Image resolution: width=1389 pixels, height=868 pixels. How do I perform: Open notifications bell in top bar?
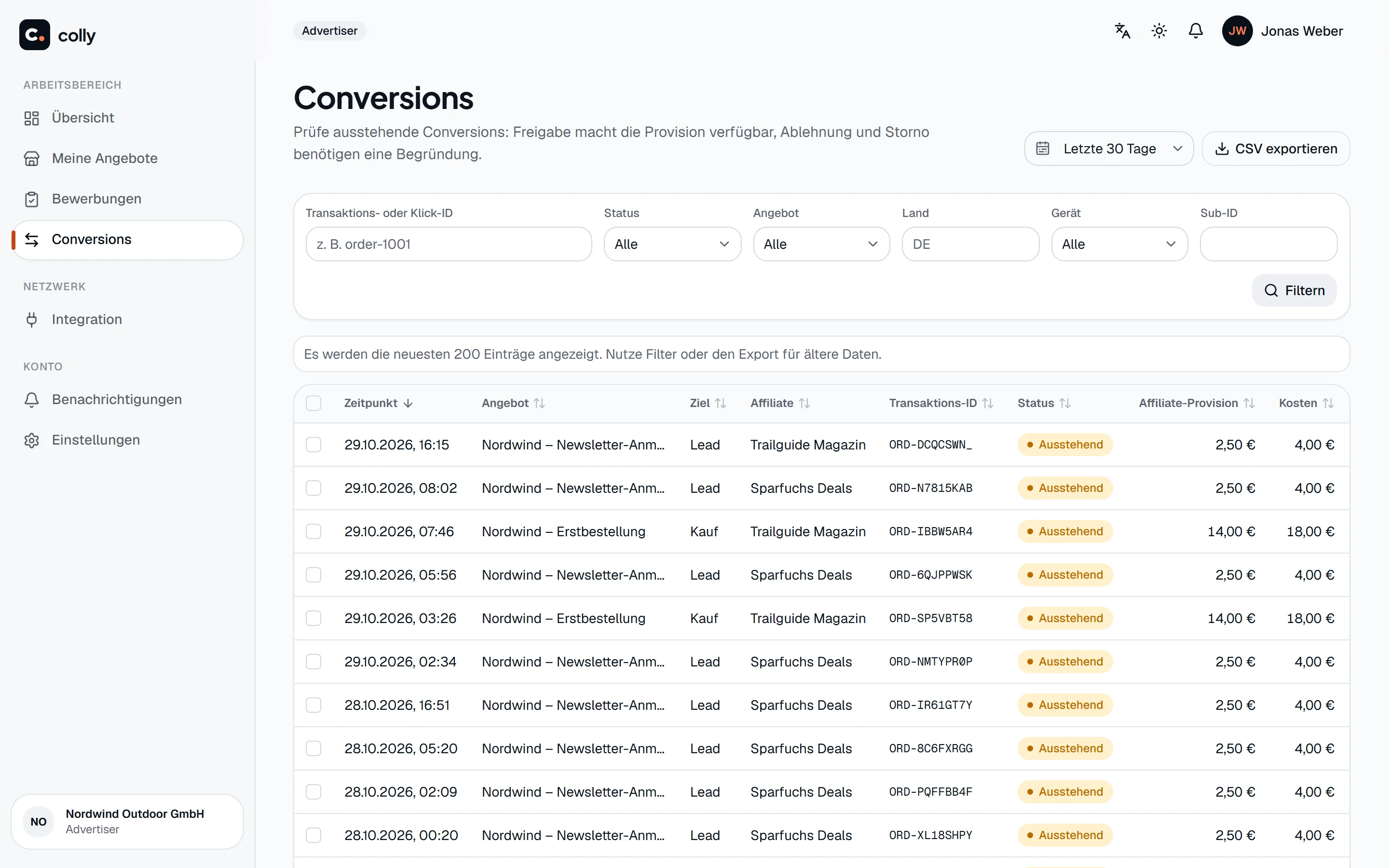tap(1196, 31)
